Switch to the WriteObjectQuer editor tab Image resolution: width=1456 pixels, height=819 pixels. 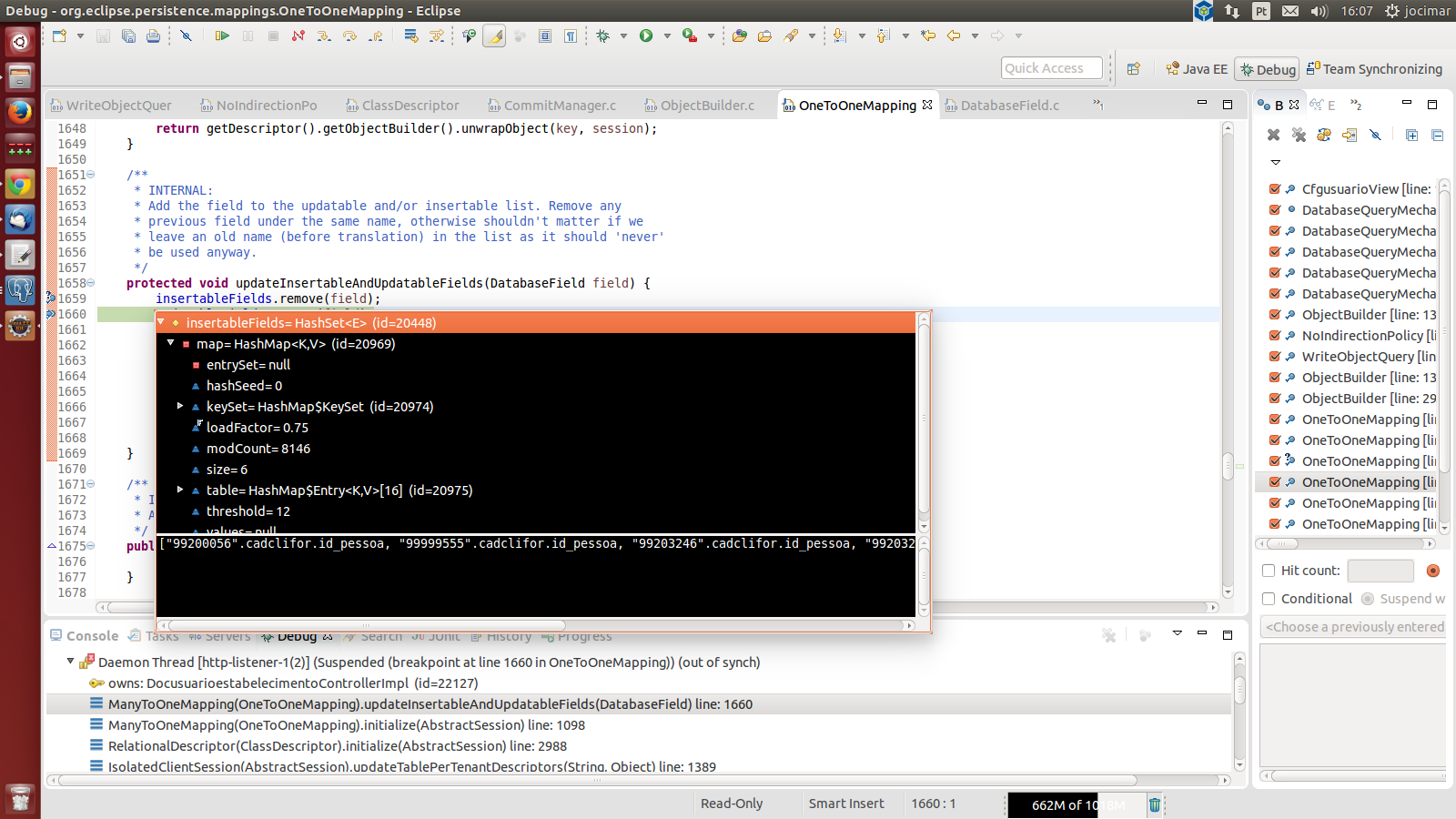pos(111,106)
